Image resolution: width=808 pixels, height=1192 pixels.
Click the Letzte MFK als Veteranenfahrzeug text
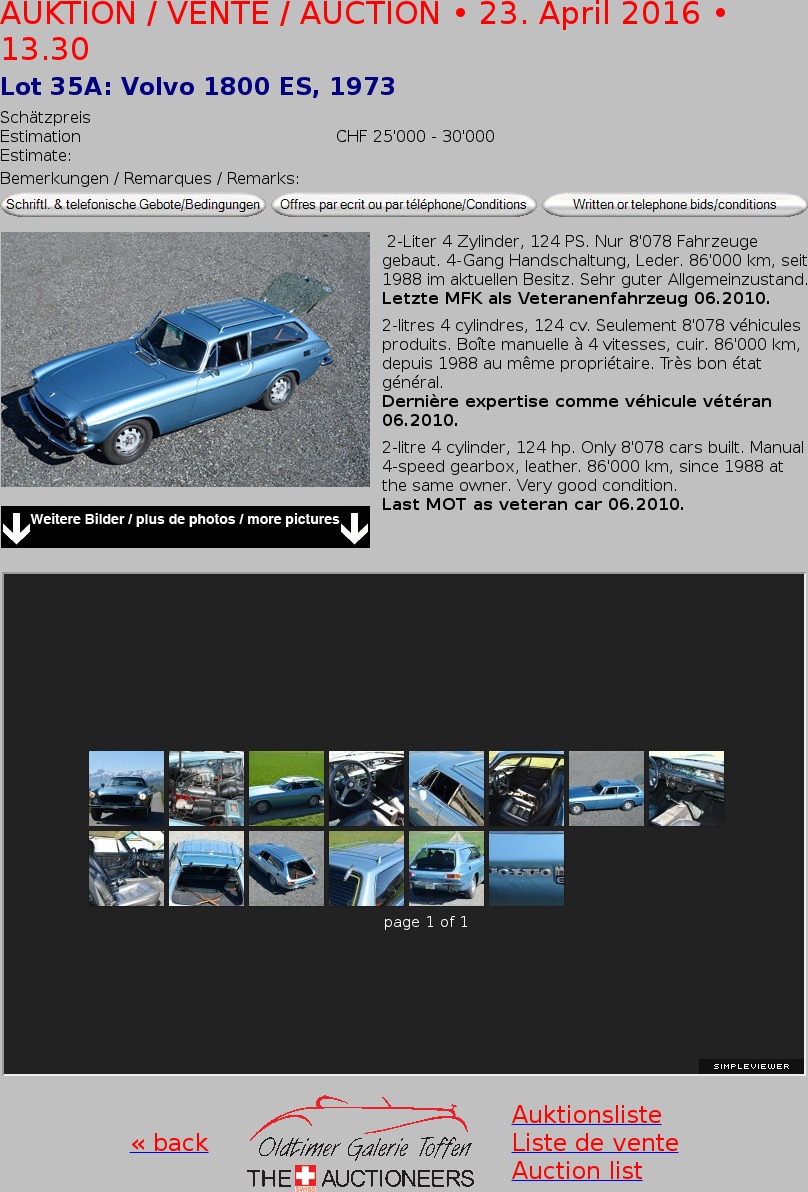point(575,298)
